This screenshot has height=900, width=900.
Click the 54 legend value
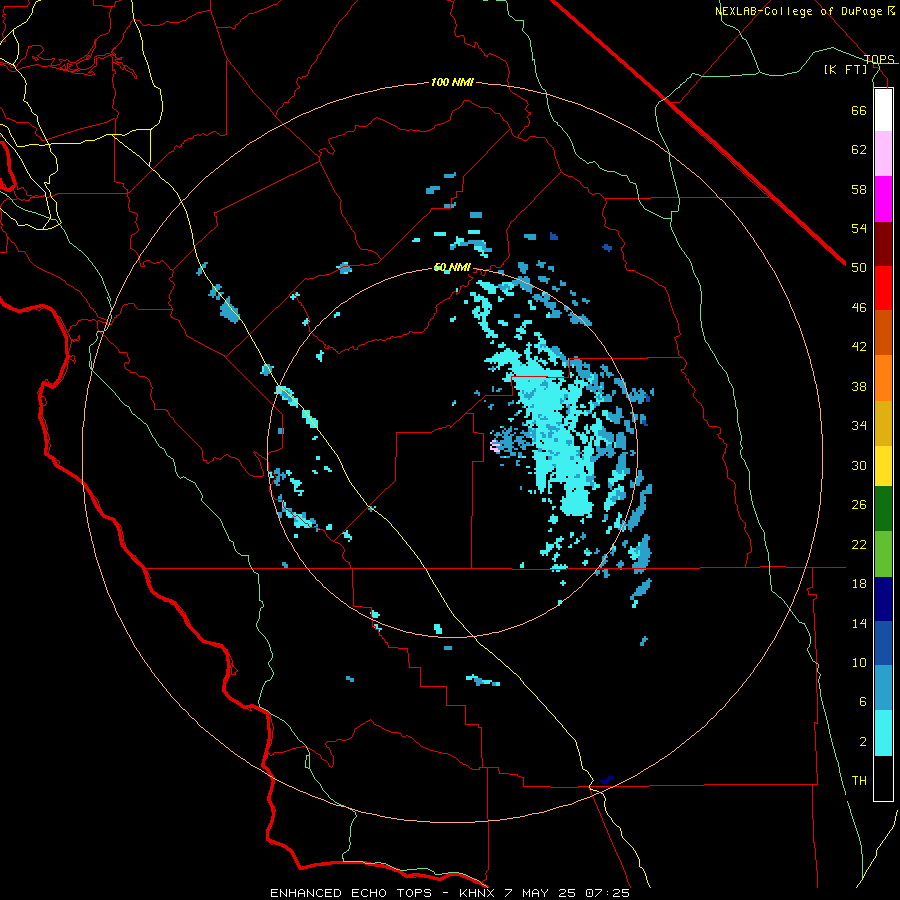[x=859, y=228]
